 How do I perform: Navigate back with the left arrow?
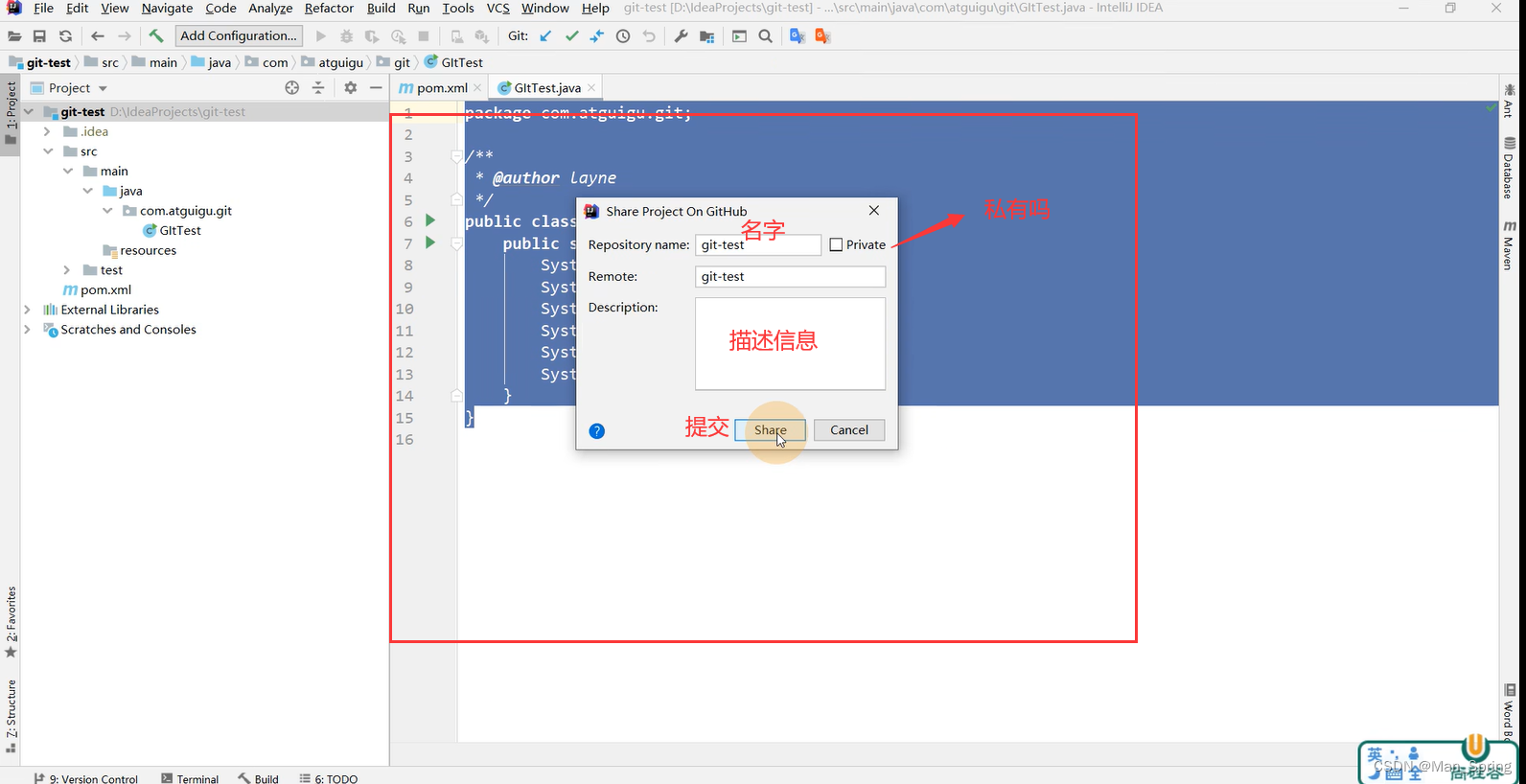coord(98,36)
